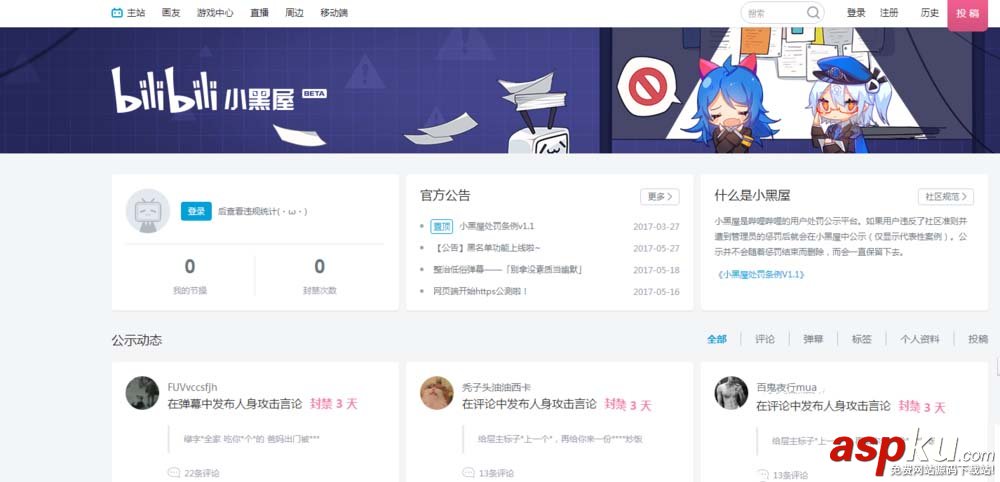1000x482 pixels.
Task: Open the pinned 小黑屋处罚条例v1.1 announcement
Action: [x=497, y=226]
